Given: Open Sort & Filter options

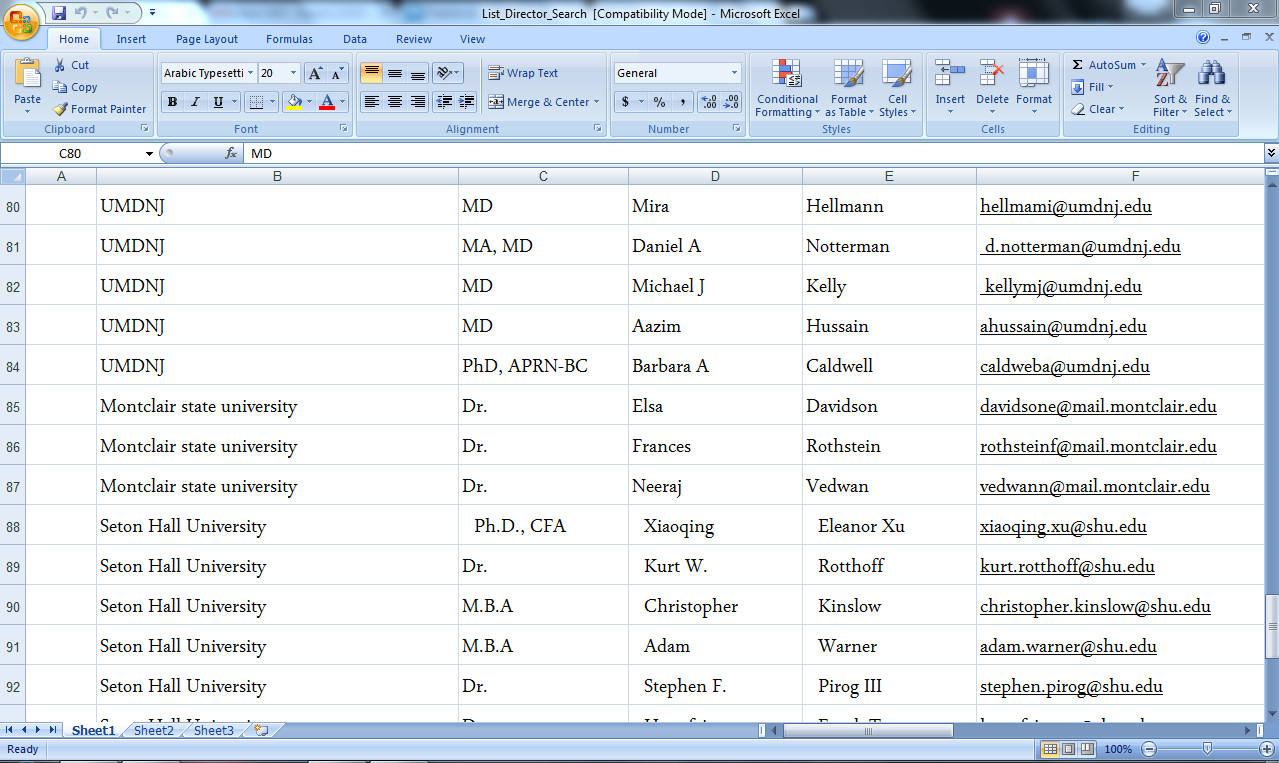Looking at the screenshot, I should tap(1170, 88).
